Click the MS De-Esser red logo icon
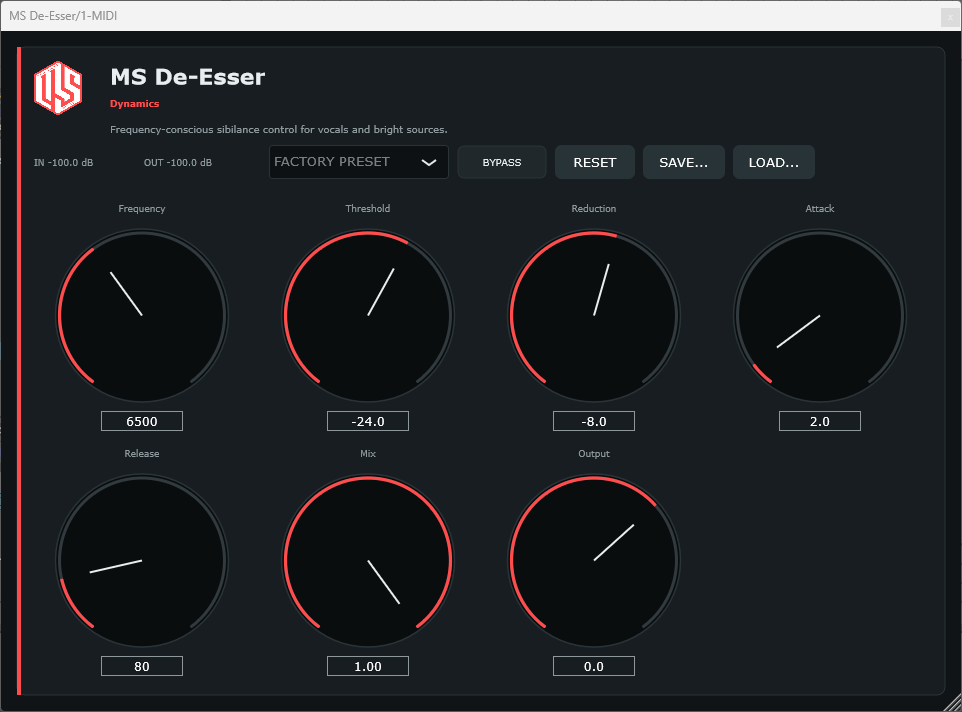The height and width of the screenshot is (712, 962). [58, 88]
